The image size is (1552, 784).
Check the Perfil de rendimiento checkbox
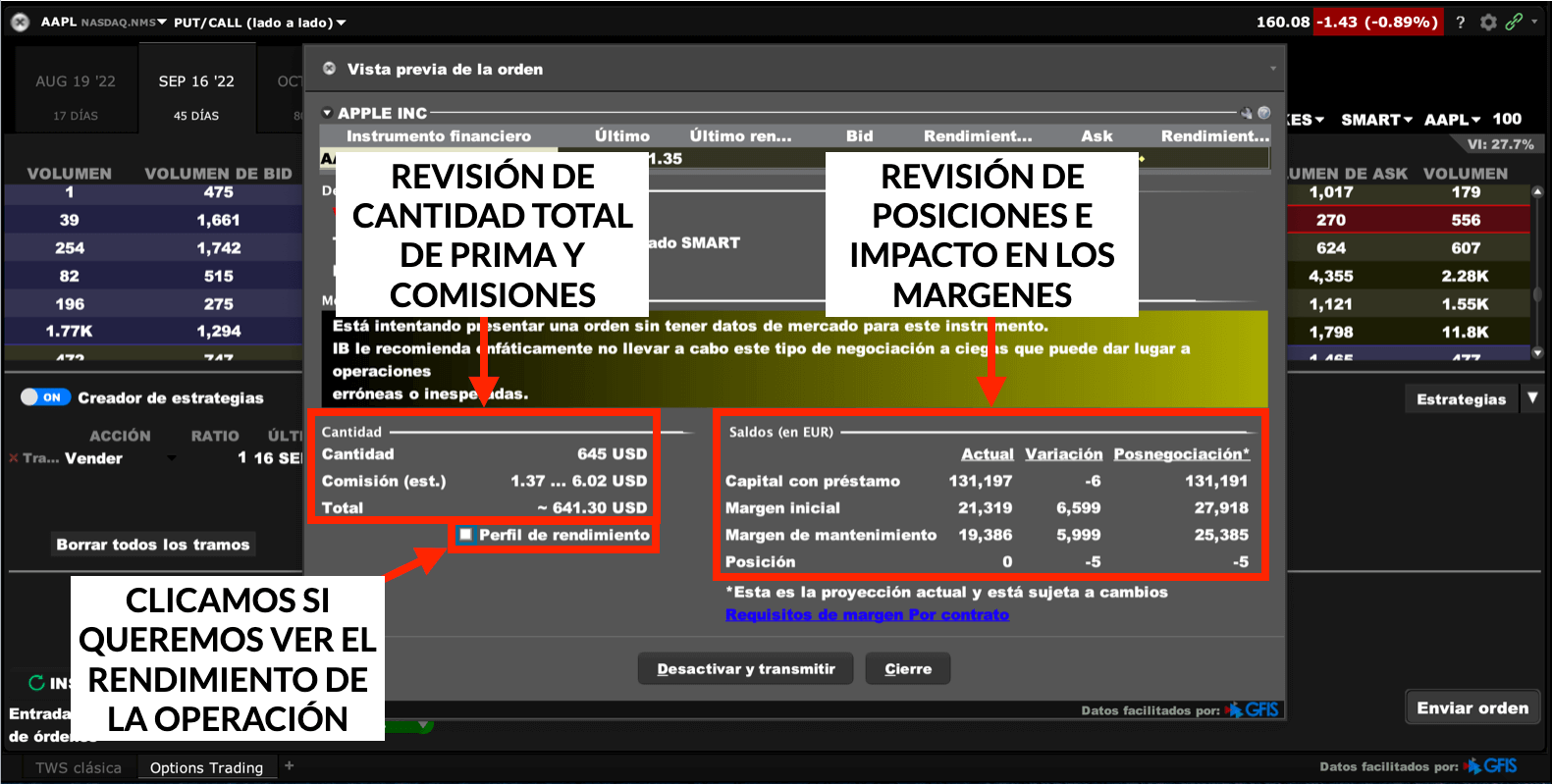tap(465, 535)
